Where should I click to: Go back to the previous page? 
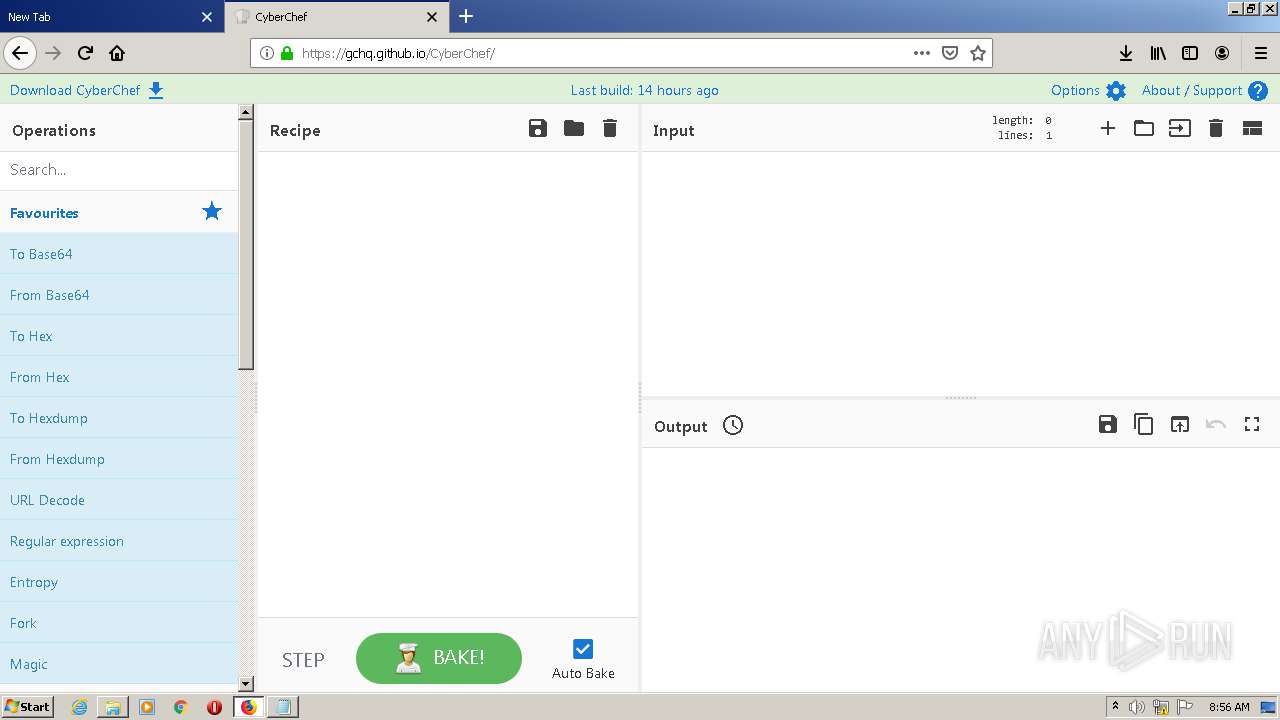[x=20, y=53]
